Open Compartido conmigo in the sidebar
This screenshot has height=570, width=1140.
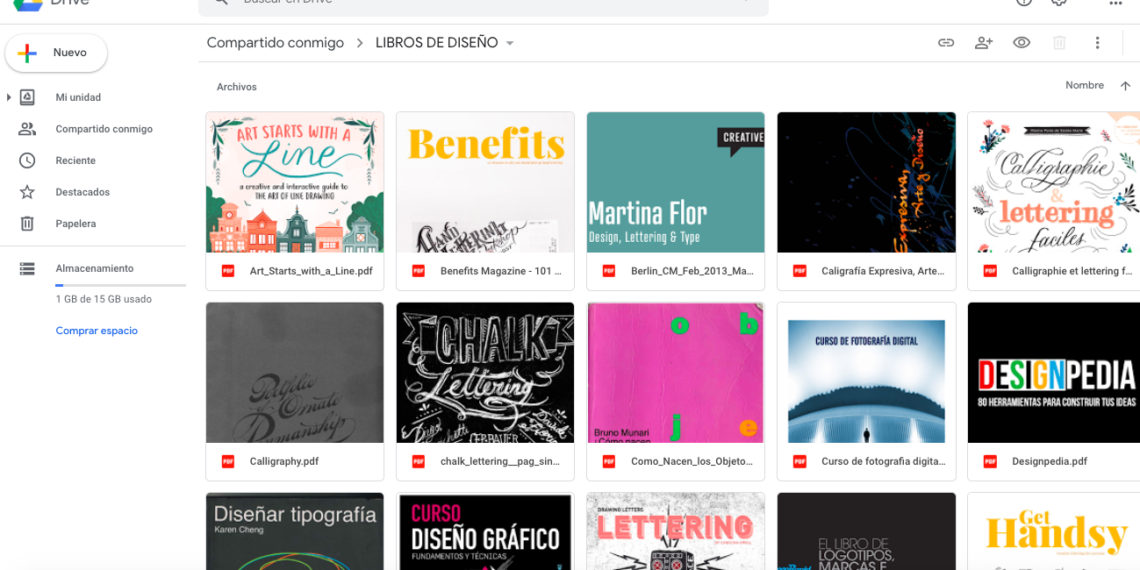pos(104,129)
